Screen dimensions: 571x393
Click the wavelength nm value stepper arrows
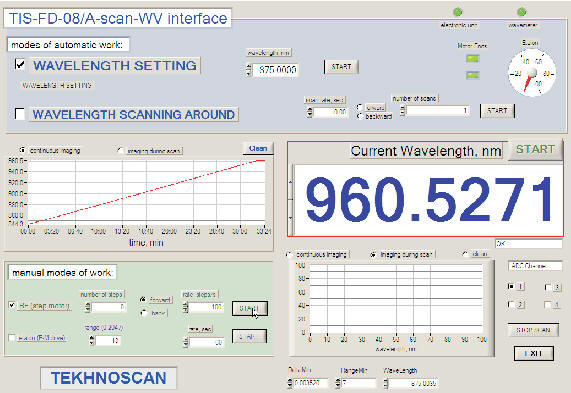click(x=249, y=70)
